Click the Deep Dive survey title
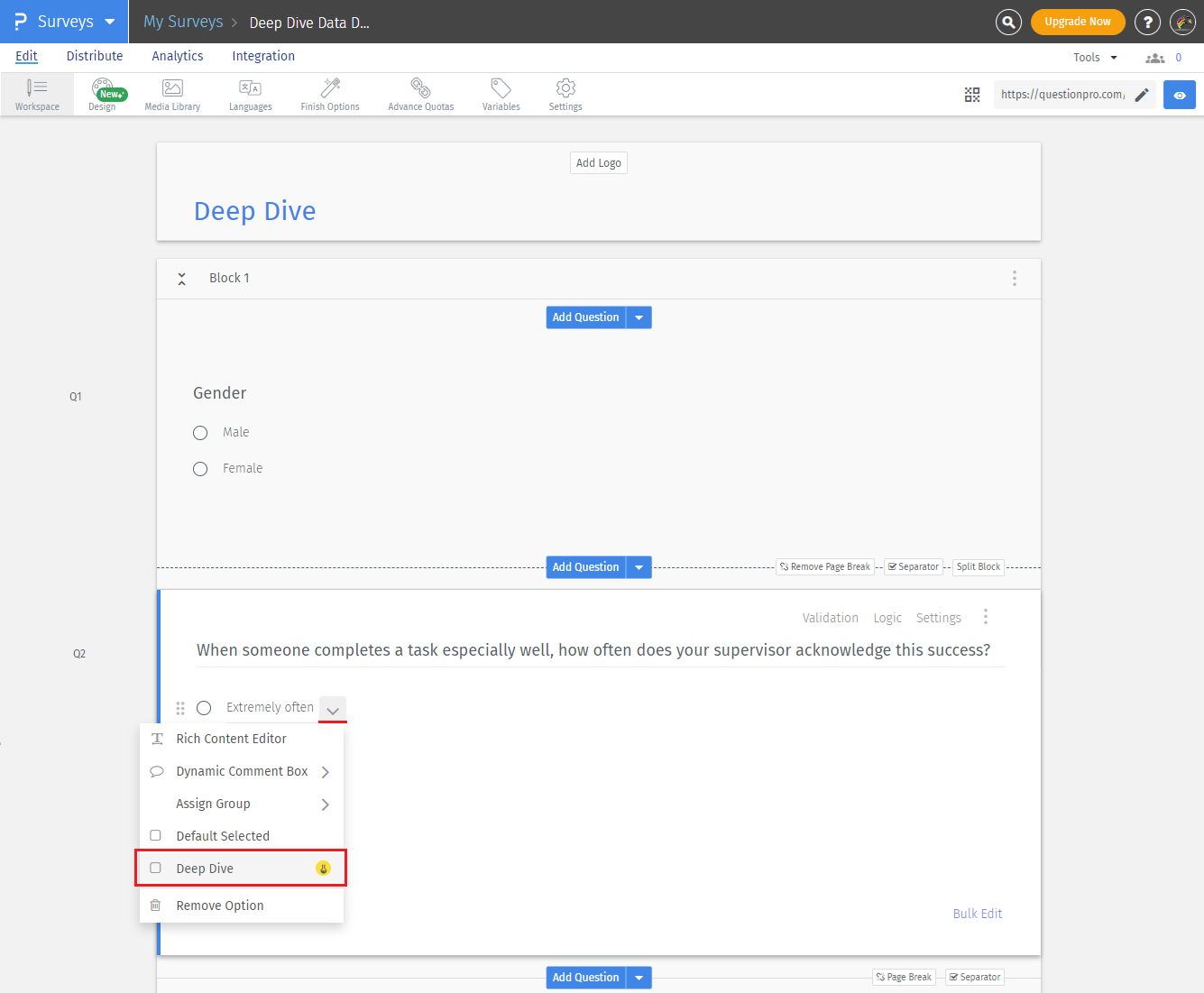The image size is (1204, 993). [x=255, y=211]
